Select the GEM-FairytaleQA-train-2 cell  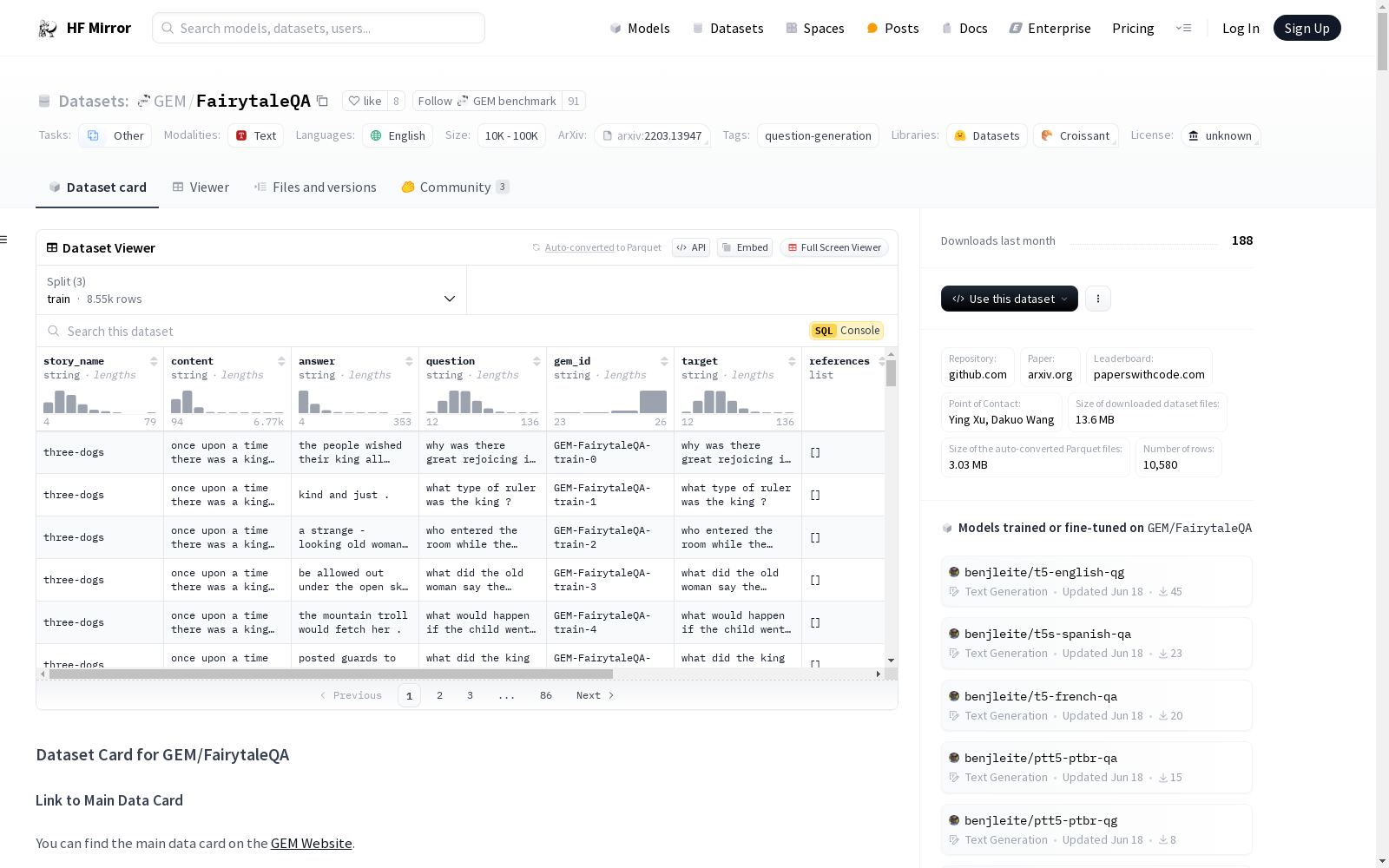coord(610,537)
